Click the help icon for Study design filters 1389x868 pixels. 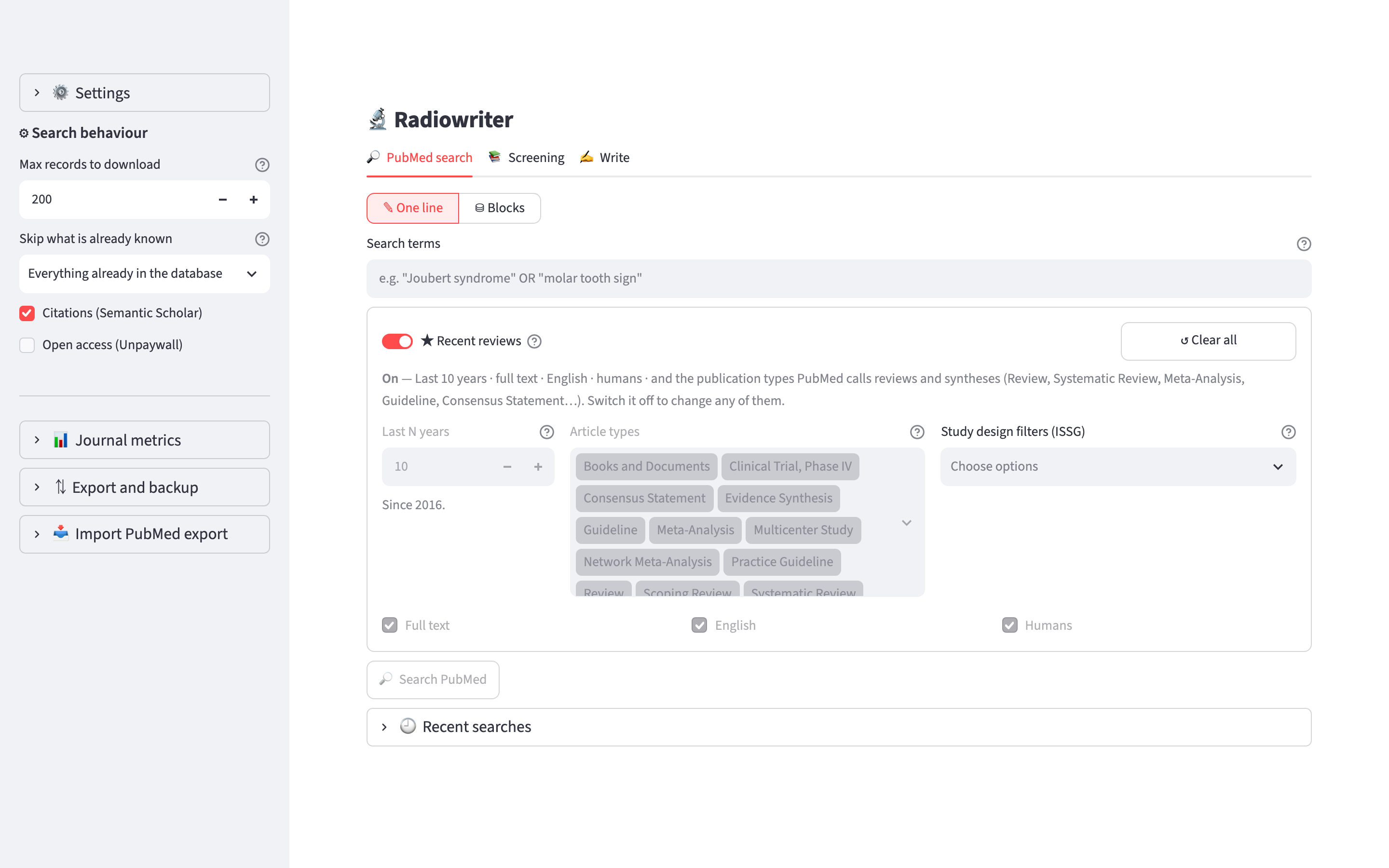pos(1288,432)
